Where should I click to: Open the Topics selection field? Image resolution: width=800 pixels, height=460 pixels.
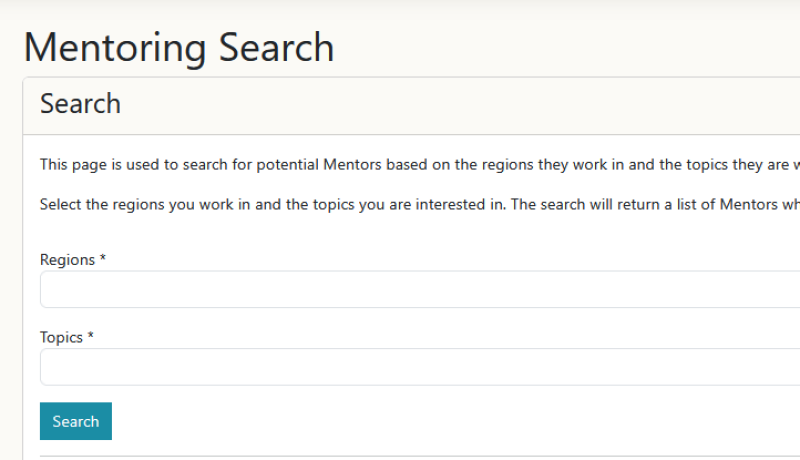click(x=420, y=367)
